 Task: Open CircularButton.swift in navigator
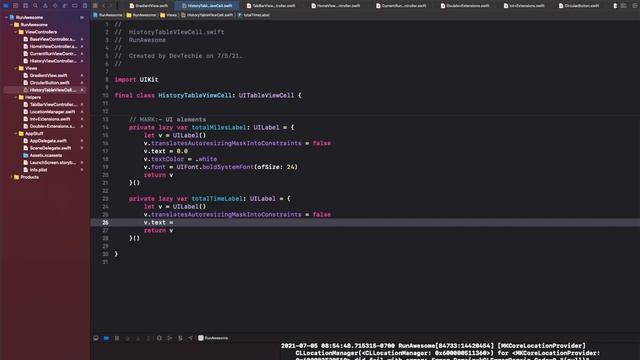(x=46, y=83)
